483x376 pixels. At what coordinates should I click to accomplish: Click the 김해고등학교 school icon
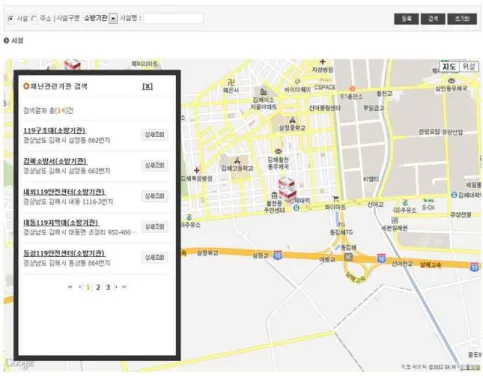pyautogui.click(x=237, y=161)
